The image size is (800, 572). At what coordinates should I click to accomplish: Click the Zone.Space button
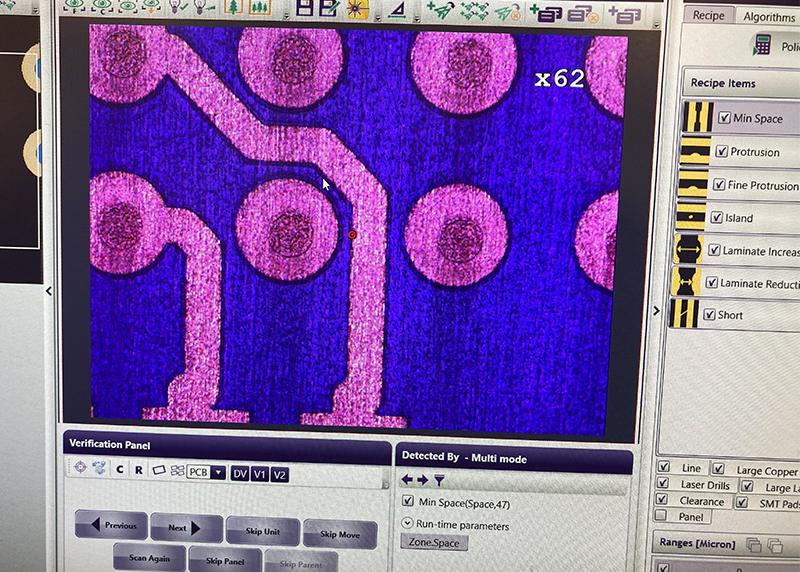[434, 542]
